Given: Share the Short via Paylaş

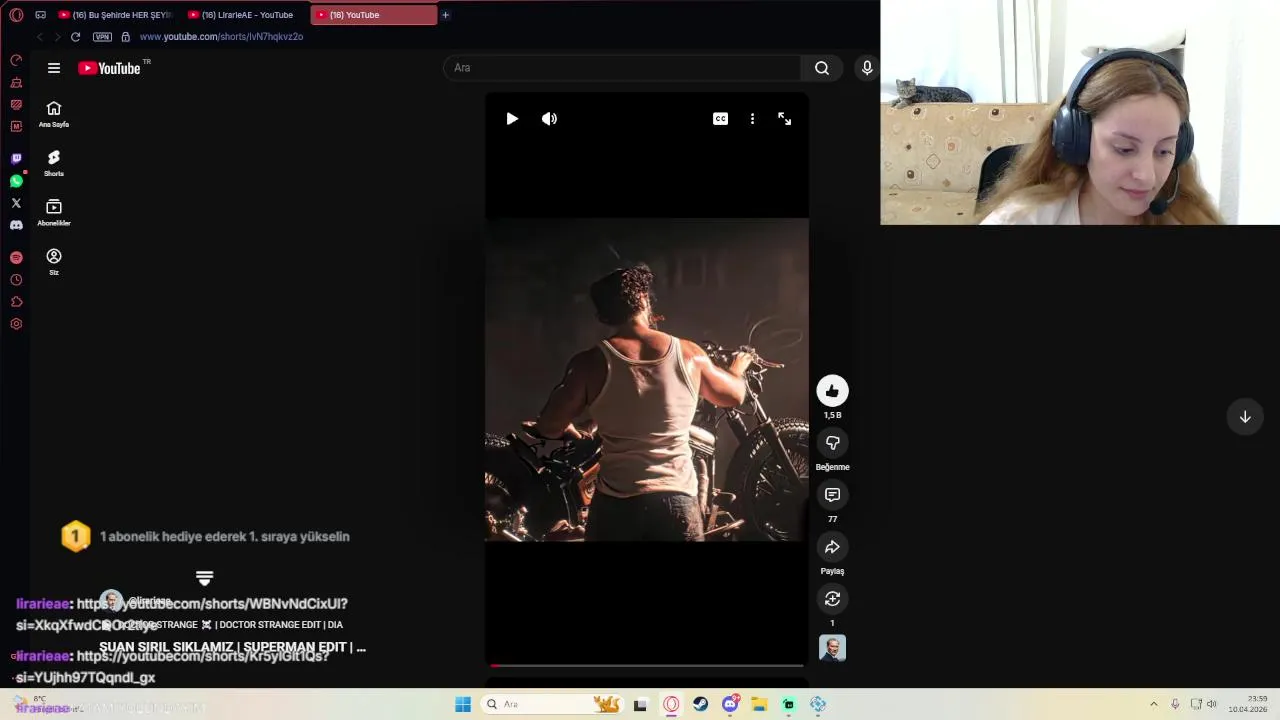Looking at the screenshot, I should 832,547.
